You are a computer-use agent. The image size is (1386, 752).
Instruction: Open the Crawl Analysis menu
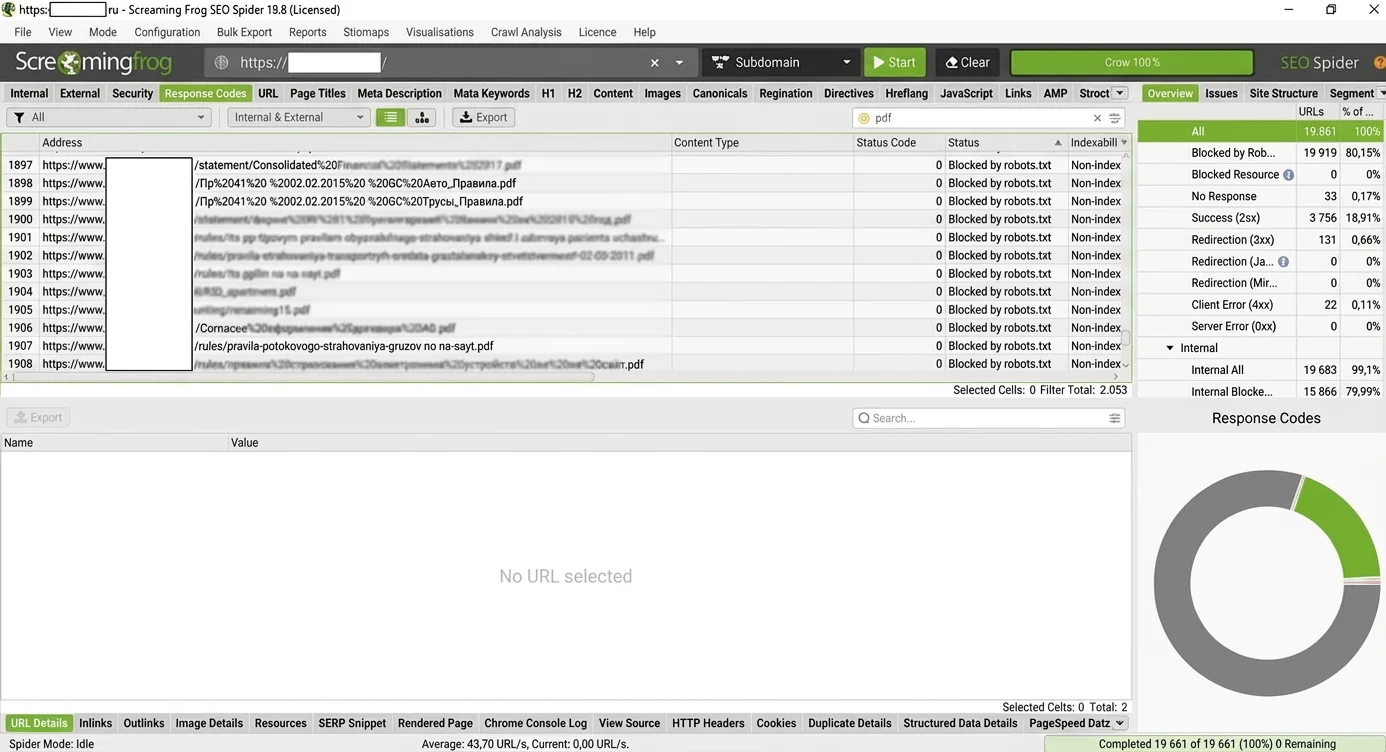click(x=525, y=32)
